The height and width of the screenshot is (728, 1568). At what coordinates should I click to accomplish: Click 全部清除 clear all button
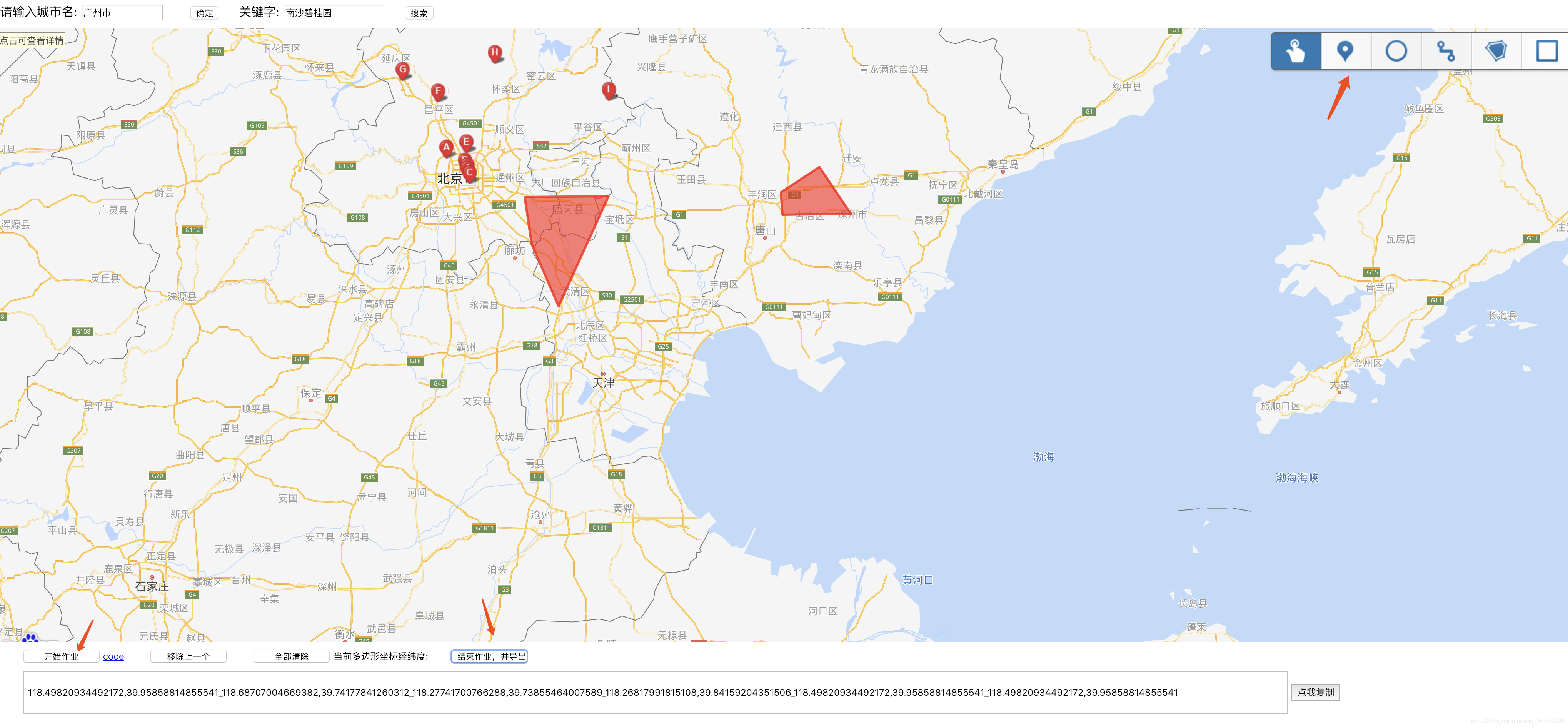(x=291, y=656)
